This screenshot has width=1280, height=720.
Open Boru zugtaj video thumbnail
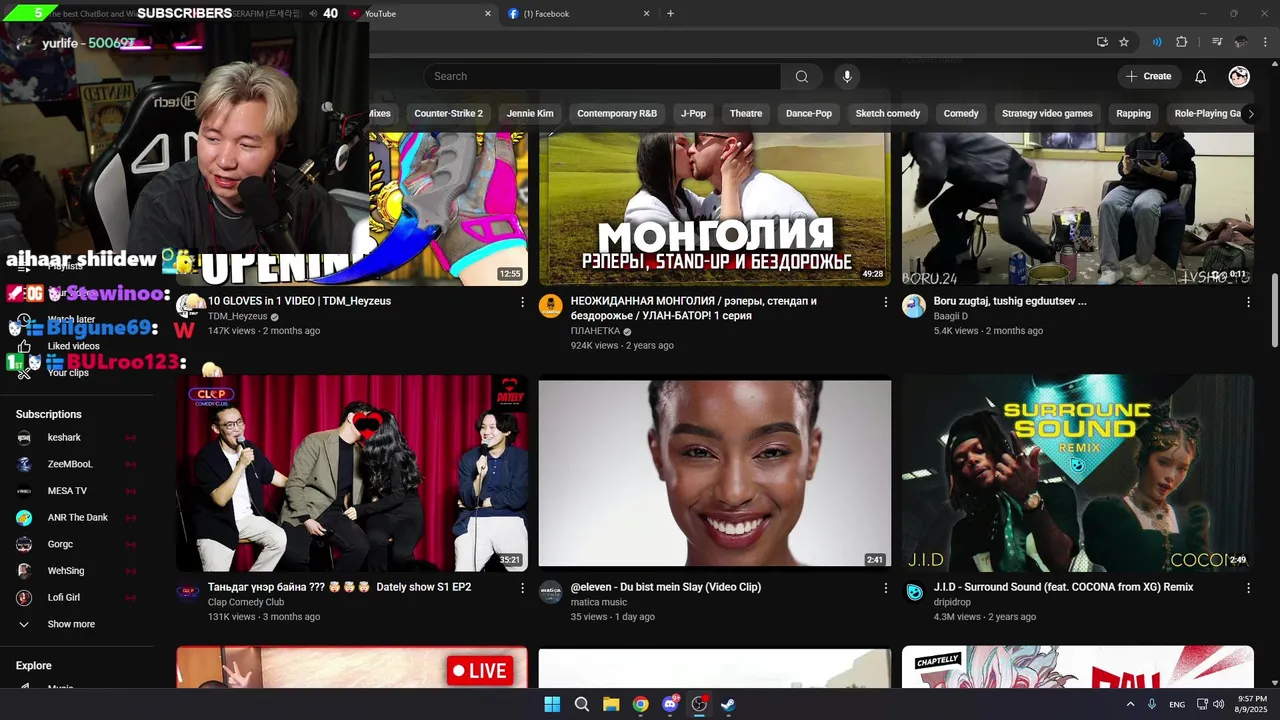click(1077, 208)
